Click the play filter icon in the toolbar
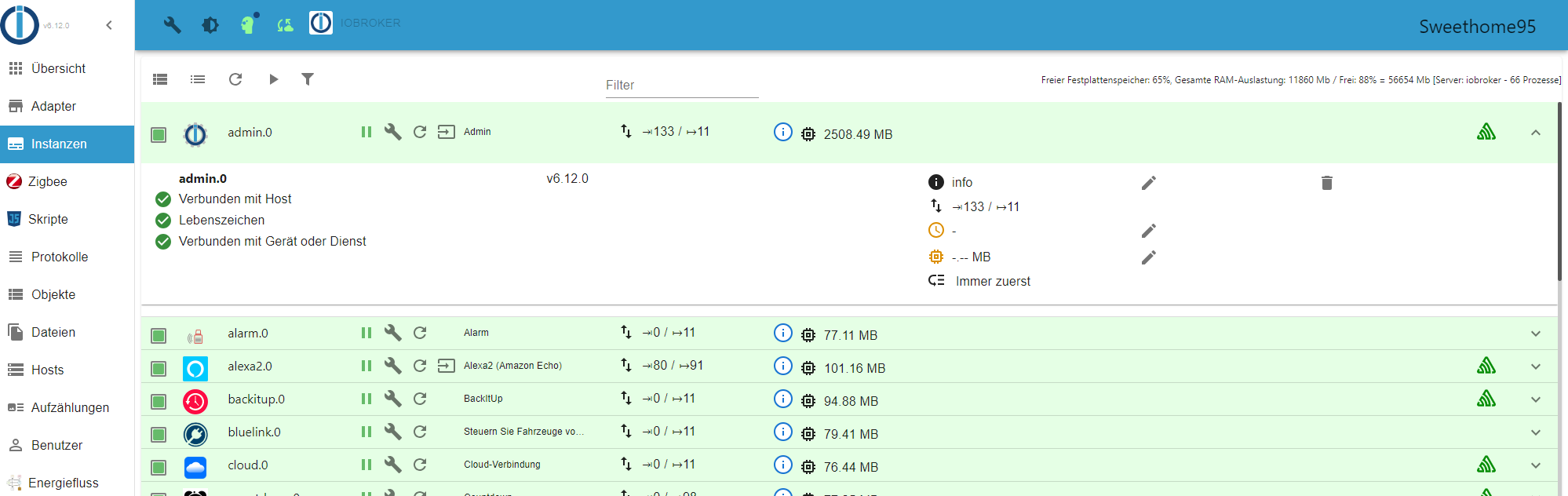 pyautogui.click(x=273, y=79)
